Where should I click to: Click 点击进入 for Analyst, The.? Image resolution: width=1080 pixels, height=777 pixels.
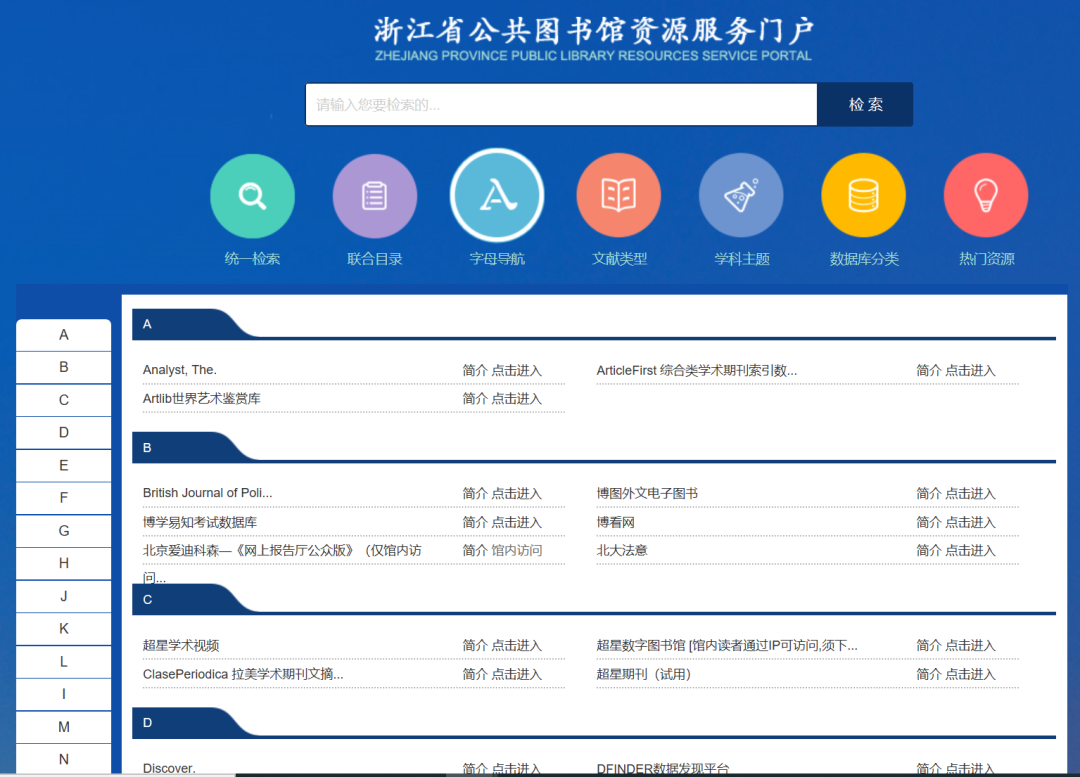click(517, 371)
